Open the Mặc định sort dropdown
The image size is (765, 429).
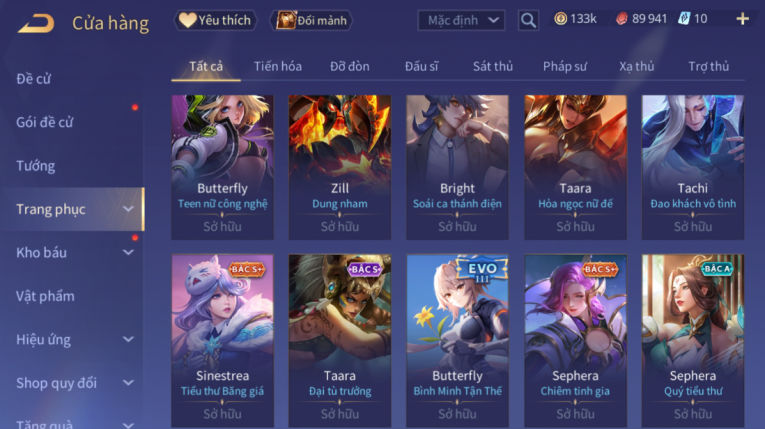point(461,20)
